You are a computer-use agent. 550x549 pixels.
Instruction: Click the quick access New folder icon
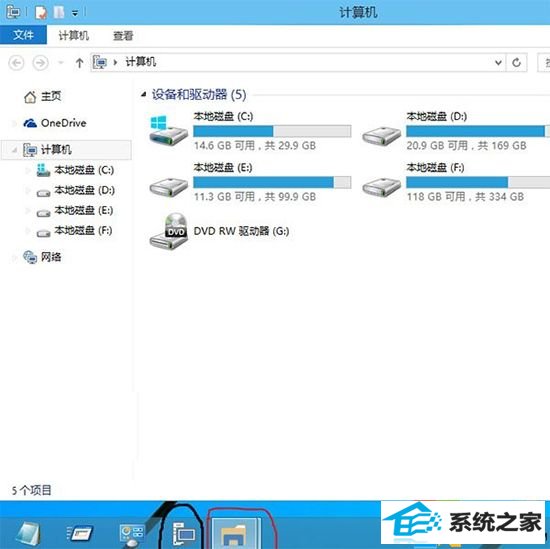coord(59,13)
